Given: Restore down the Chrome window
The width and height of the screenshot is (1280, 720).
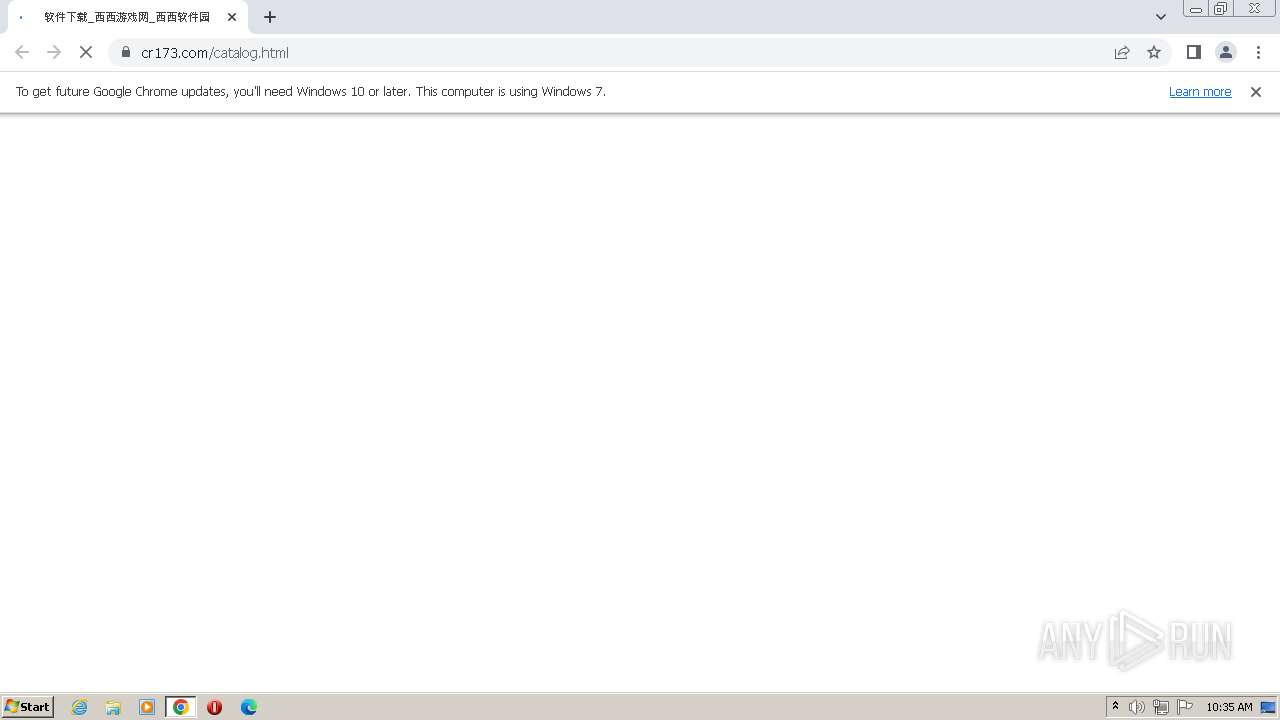Looking at the screenshot, I should (x=1221, y=9).
